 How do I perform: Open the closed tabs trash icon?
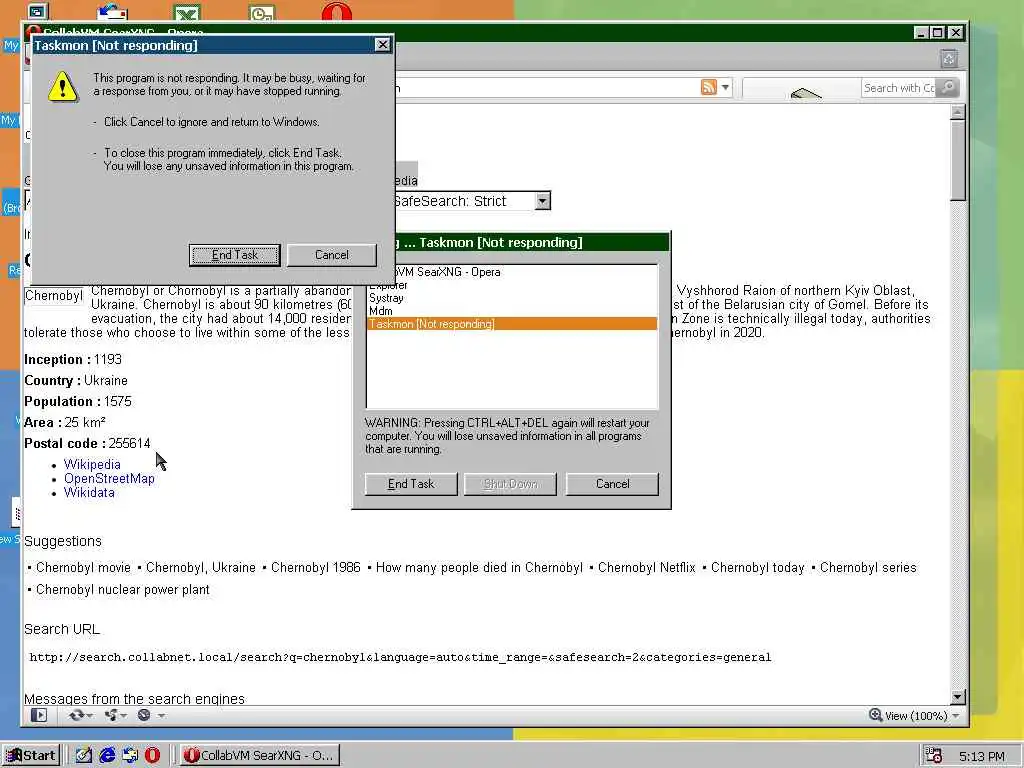949,59
